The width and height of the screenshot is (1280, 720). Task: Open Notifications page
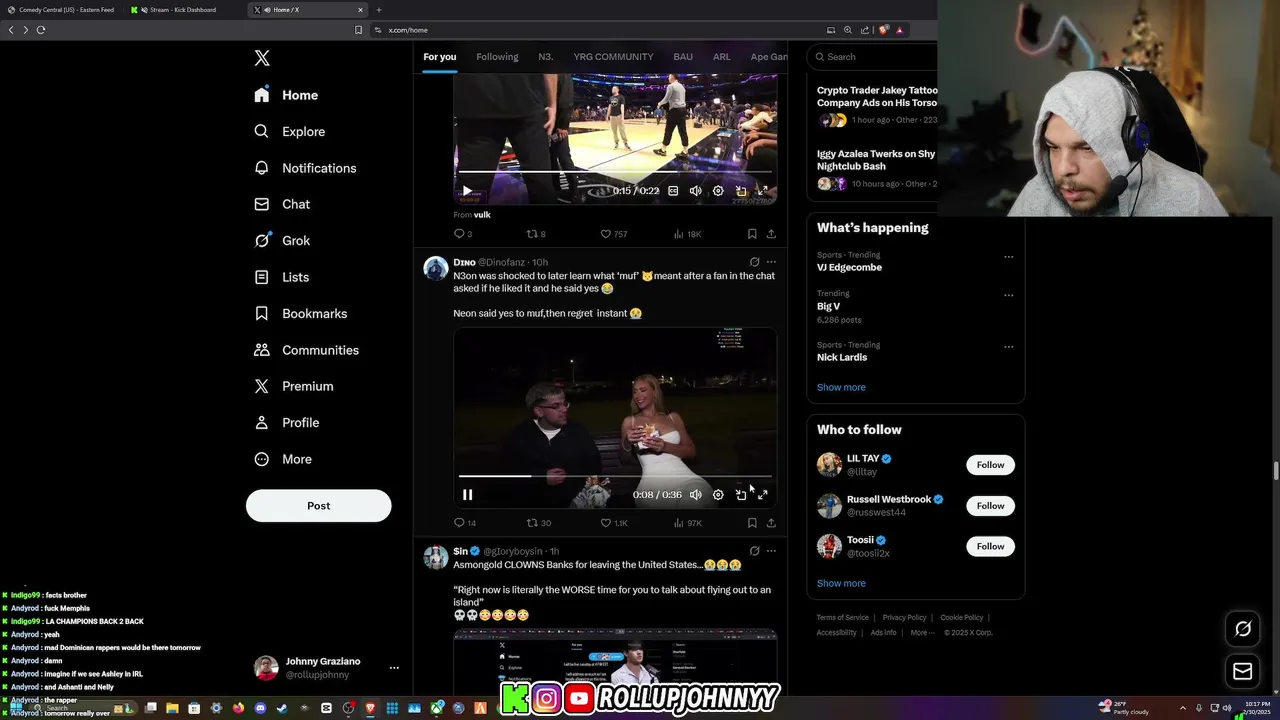305,168
